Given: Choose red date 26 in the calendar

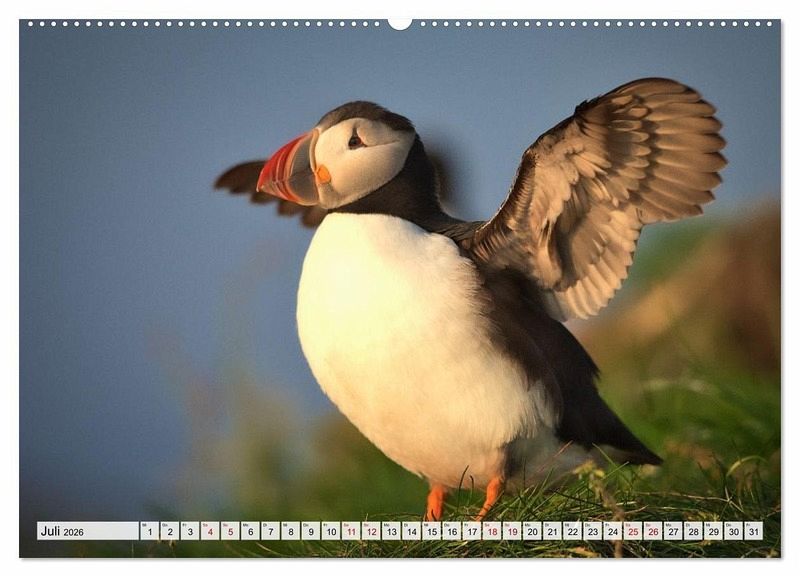Looking at the screenshot, I should pyautogui.click(x=652, y=531).
